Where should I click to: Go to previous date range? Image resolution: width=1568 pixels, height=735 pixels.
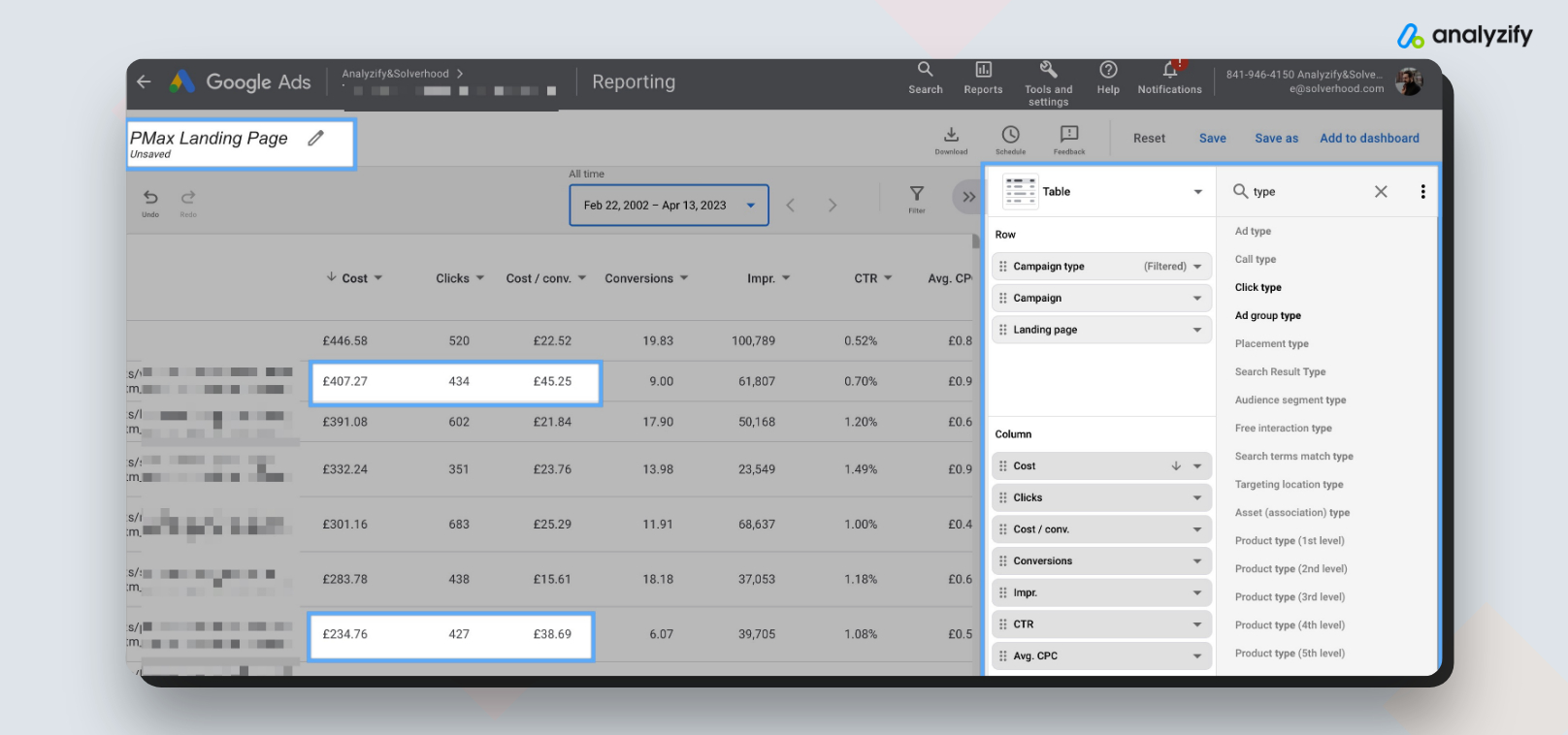[x=791, y=205]
